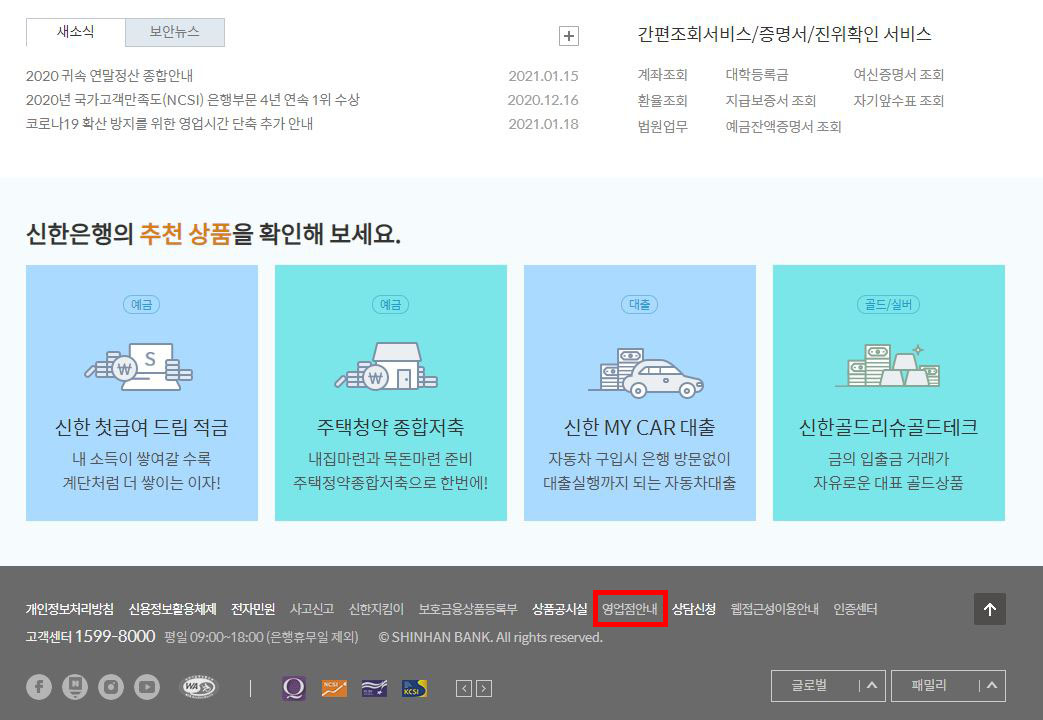Open the Facebook social icon

[x=39, y=687]
